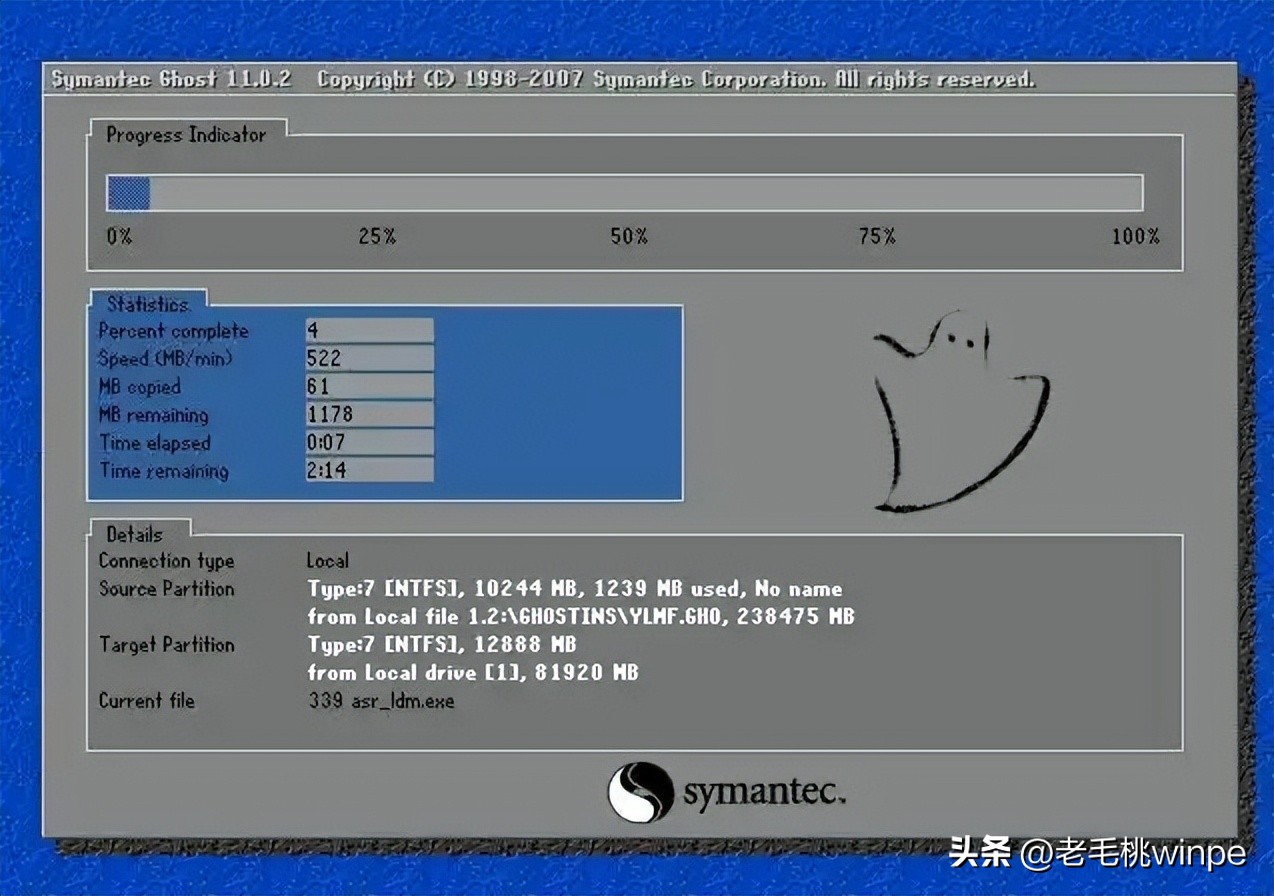Click the 'from Local drive [1], 81920 MB' line
Viewport: 1274px width, 896px height.
click(x=473, y=673)
